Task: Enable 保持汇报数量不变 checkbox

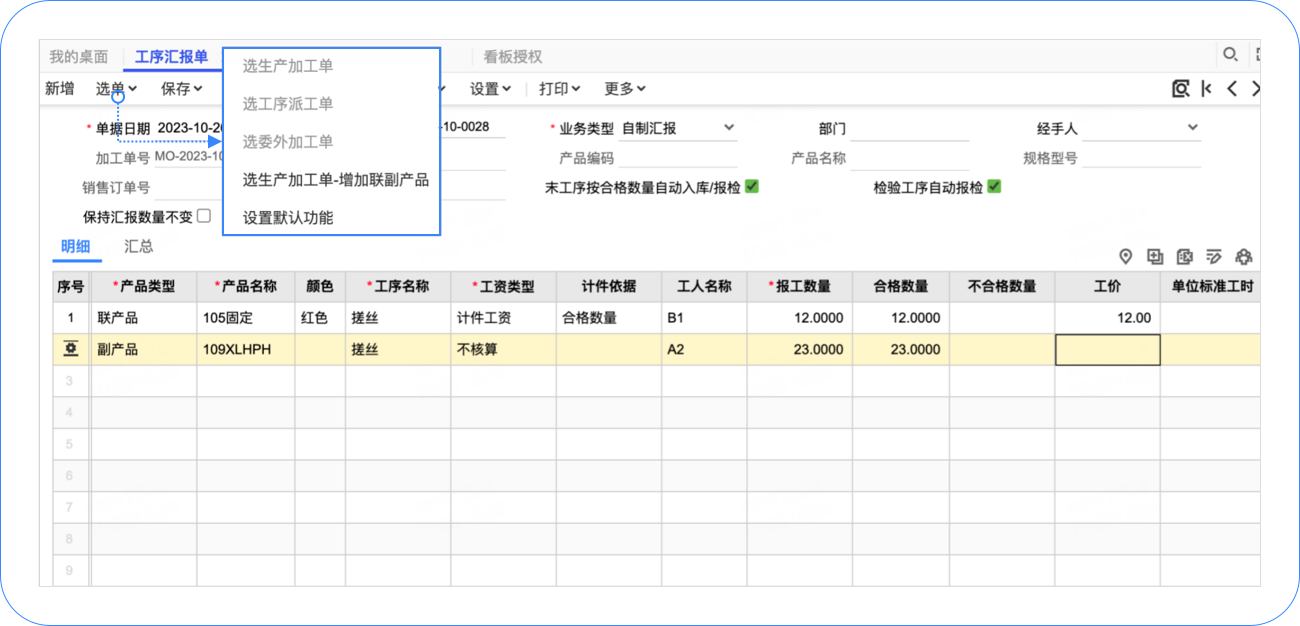Action: pyautogui.click(x=204, y=215)
